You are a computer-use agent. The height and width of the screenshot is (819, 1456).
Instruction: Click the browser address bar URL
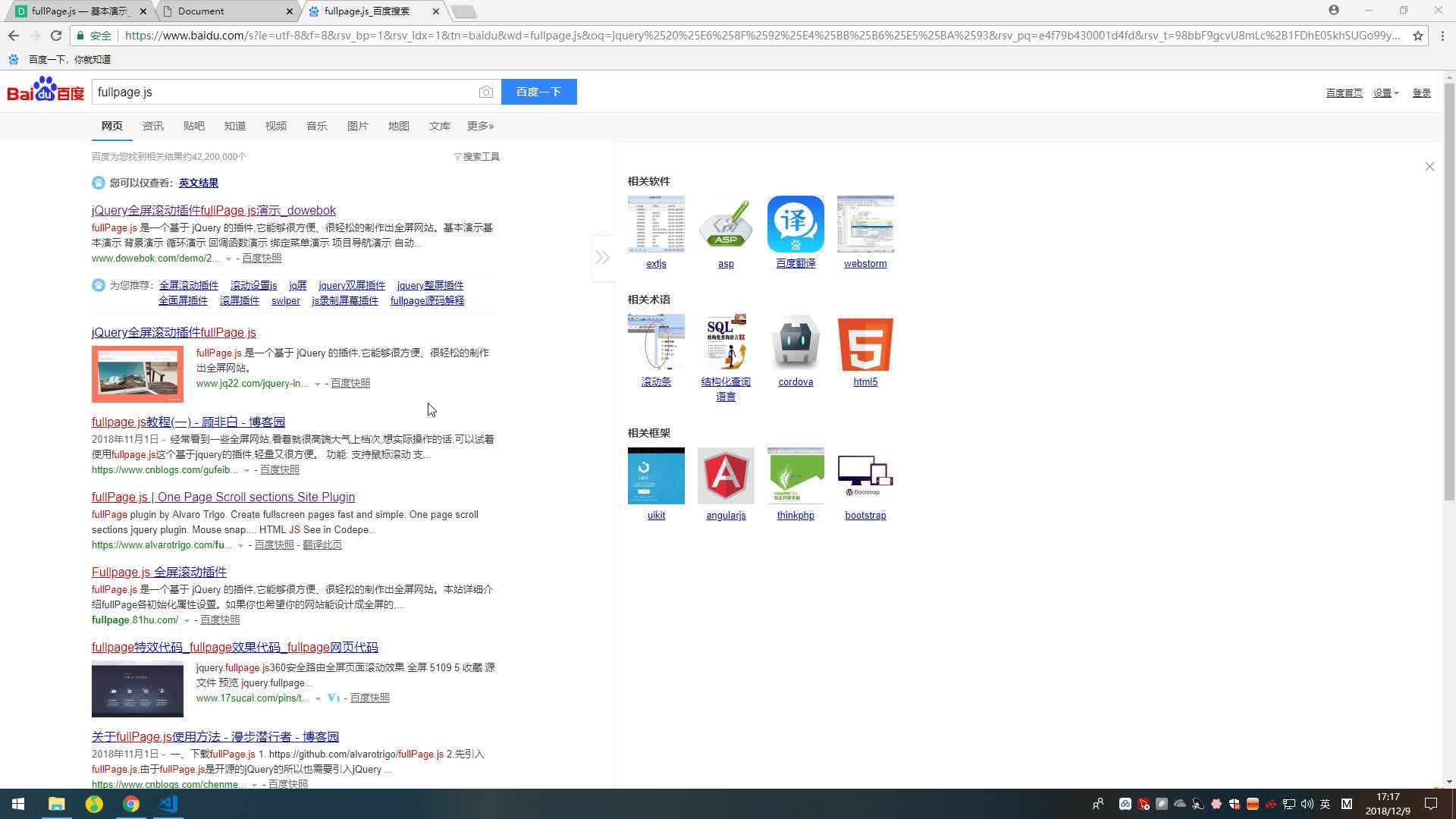click(762, 36)
